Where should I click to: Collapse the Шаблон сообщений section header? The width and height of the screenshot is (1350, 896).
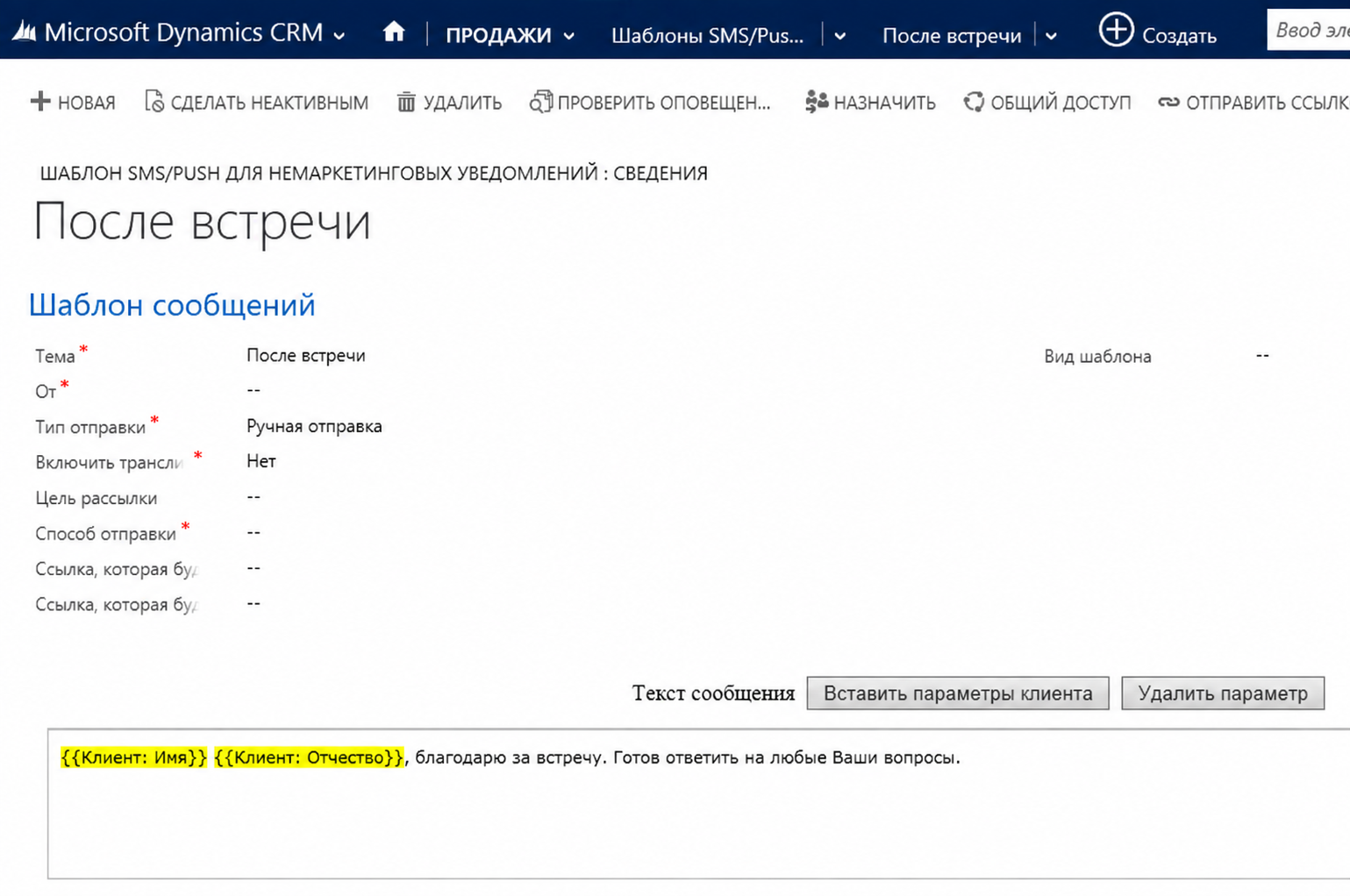pos(172,305)
